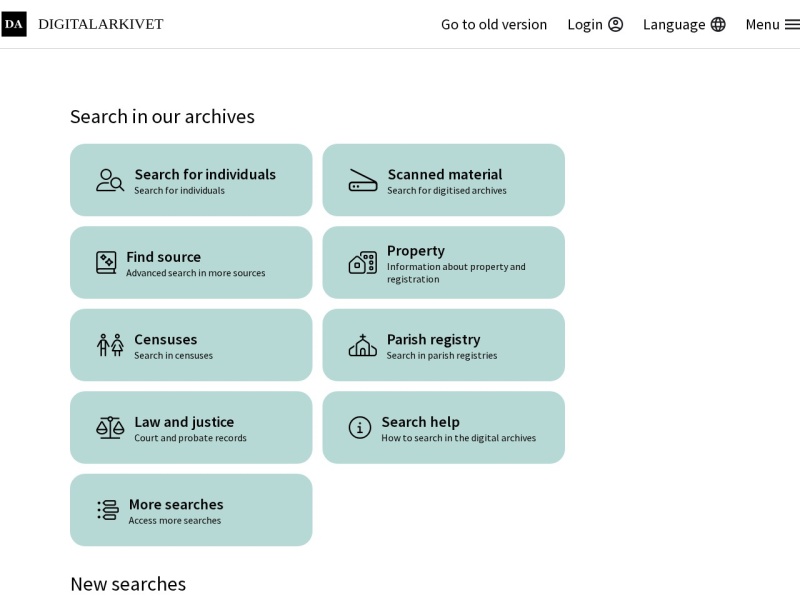Click 'Access more searches' subtitle
The width and height of the screenshot is (800, 600).
pyautogui.click(x=174, y=520)
